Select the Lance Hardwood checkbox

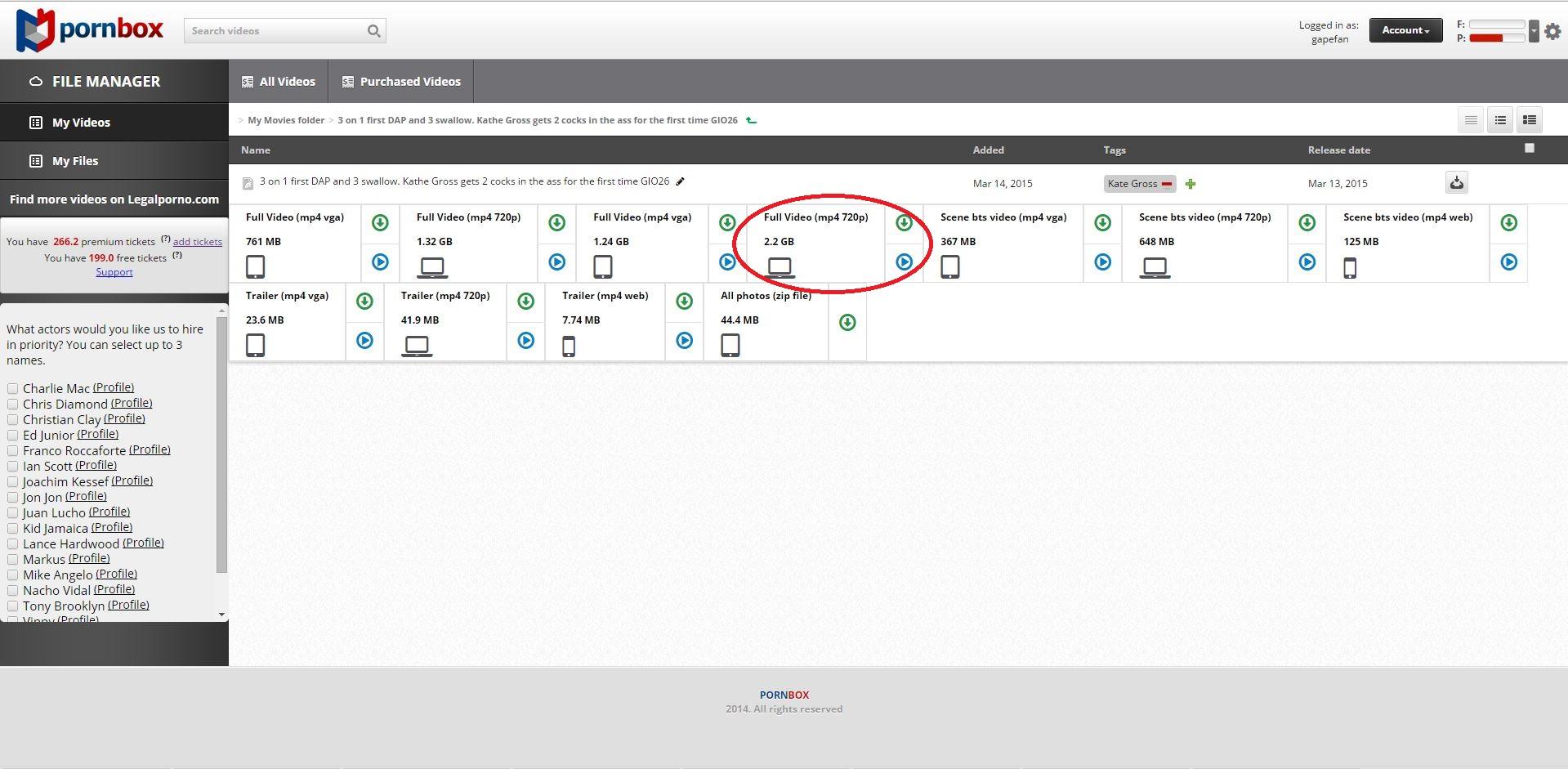pos(13,544)
